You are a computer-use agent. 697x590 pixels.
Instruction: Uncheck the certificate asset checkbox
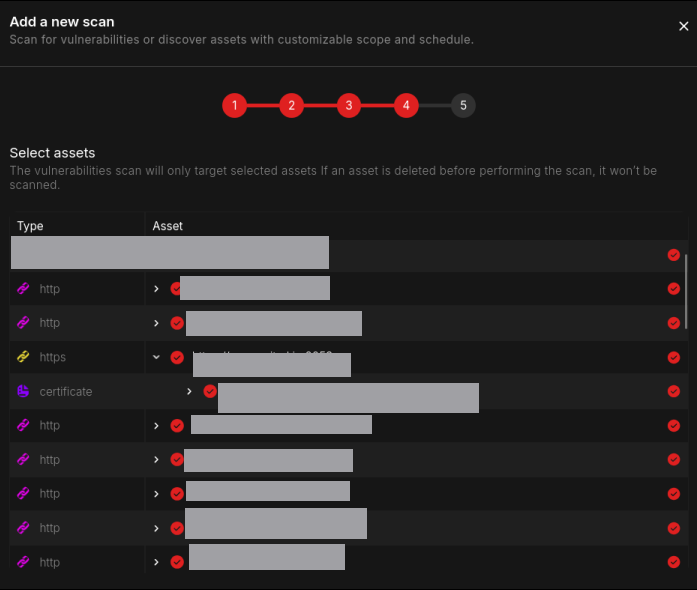210,391
